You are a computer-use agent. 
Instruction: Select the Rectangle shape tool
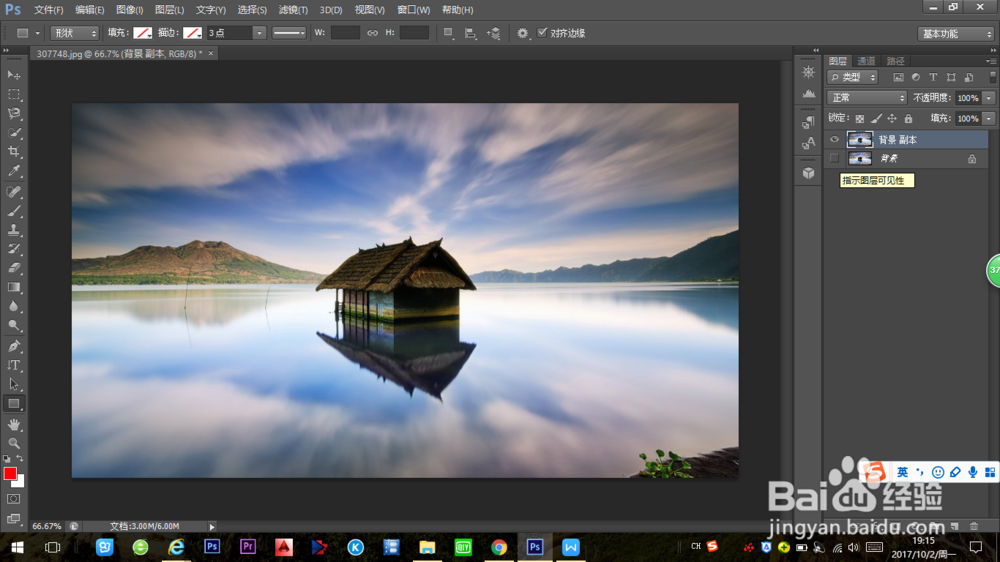click(x=13, y=404)
